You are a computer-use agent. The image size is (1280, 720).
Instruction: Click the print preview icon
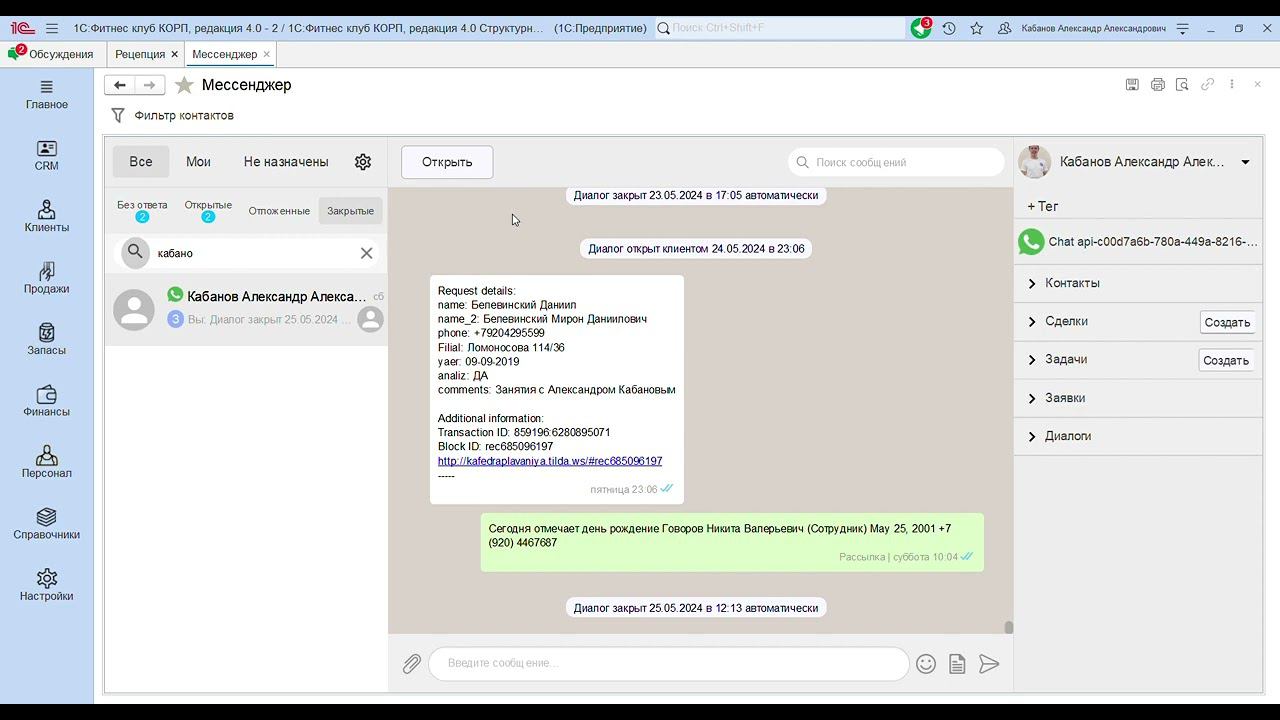click(x=1182, y=85)
